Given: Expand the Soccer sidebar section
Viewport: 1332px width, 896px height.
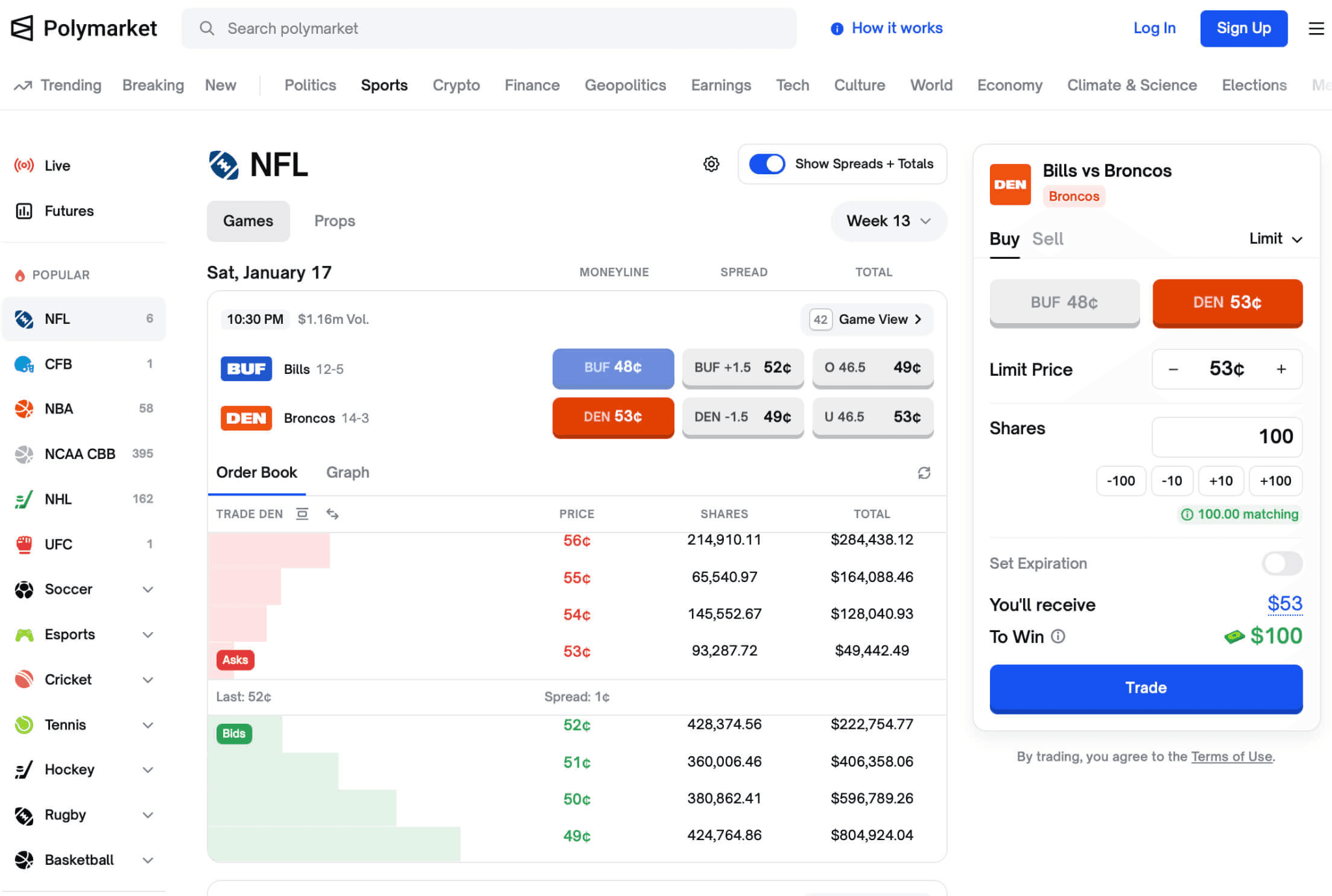Looking at the screenshot, I should point(148,589).
